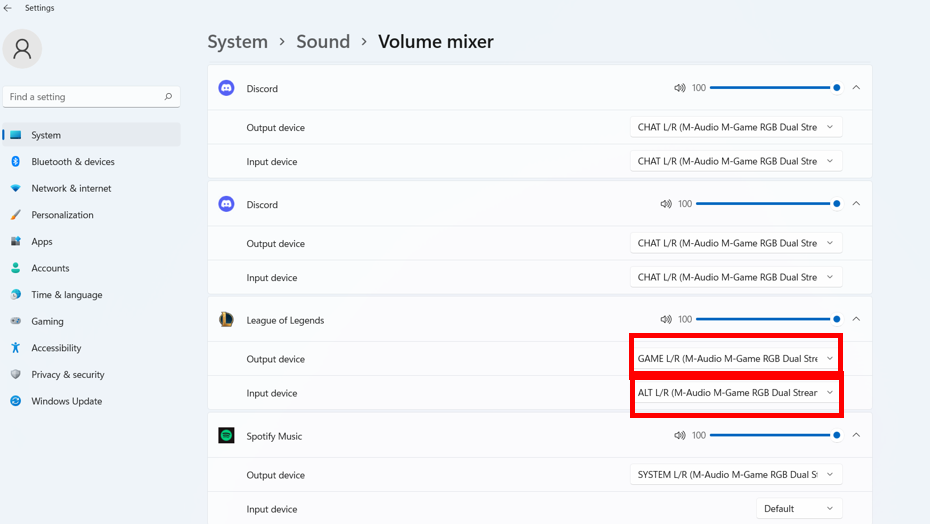The width and height of the screenshot is (930, 524).
Task: Open Windows Update settings
Action: pos(91,401)
